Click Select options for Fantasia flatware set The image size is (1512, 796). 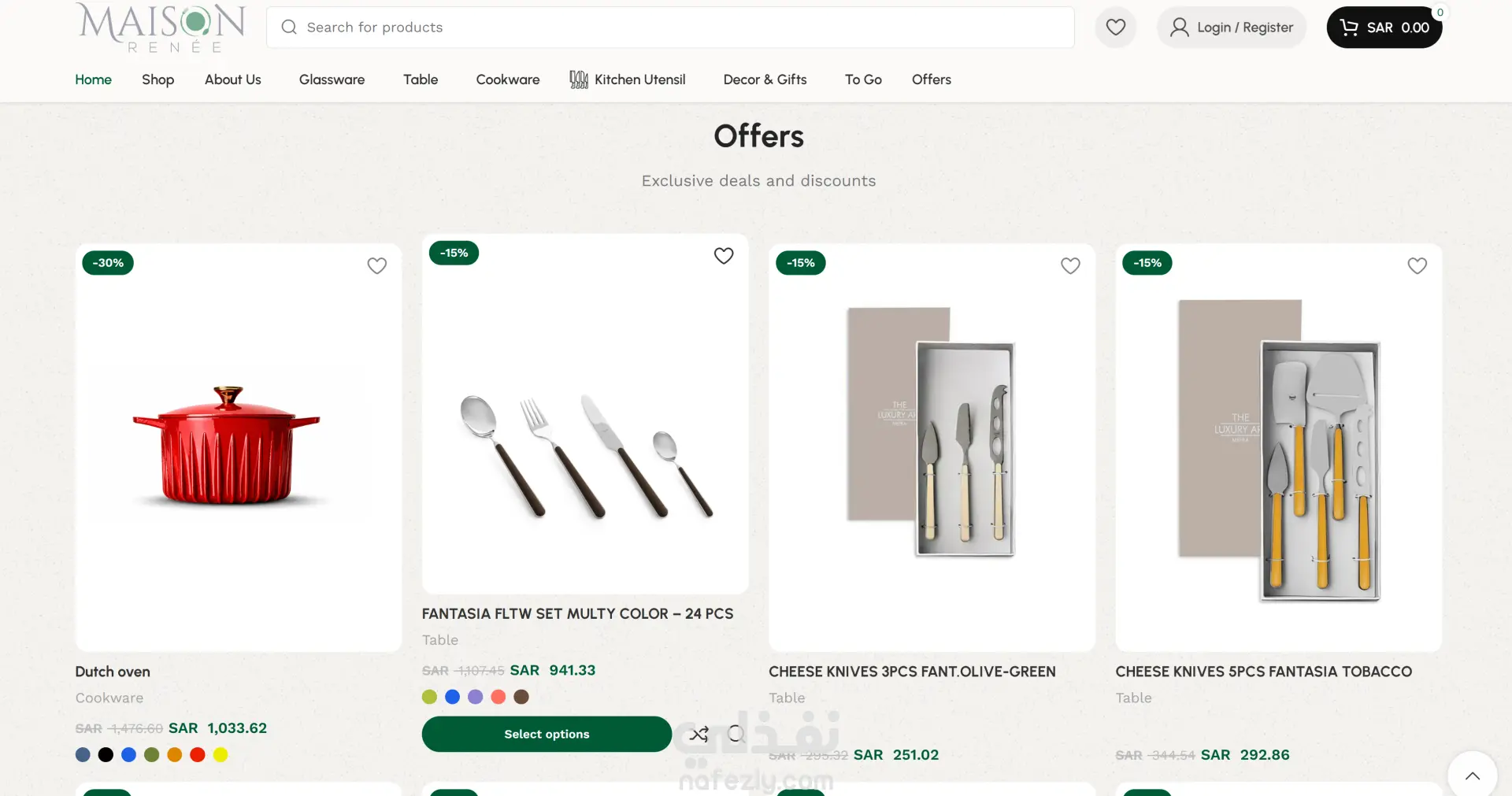[547, 734]
